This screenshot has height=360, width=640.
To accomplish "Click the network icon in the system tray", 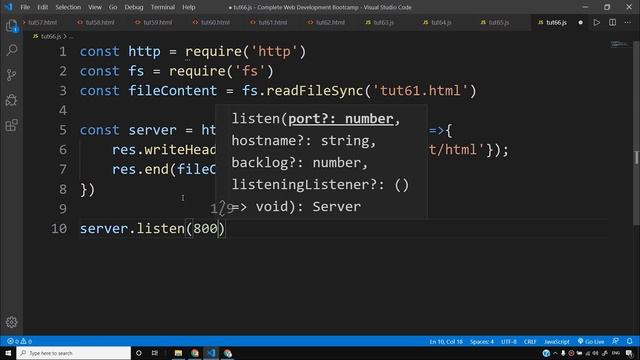I will tap(588, 353).
